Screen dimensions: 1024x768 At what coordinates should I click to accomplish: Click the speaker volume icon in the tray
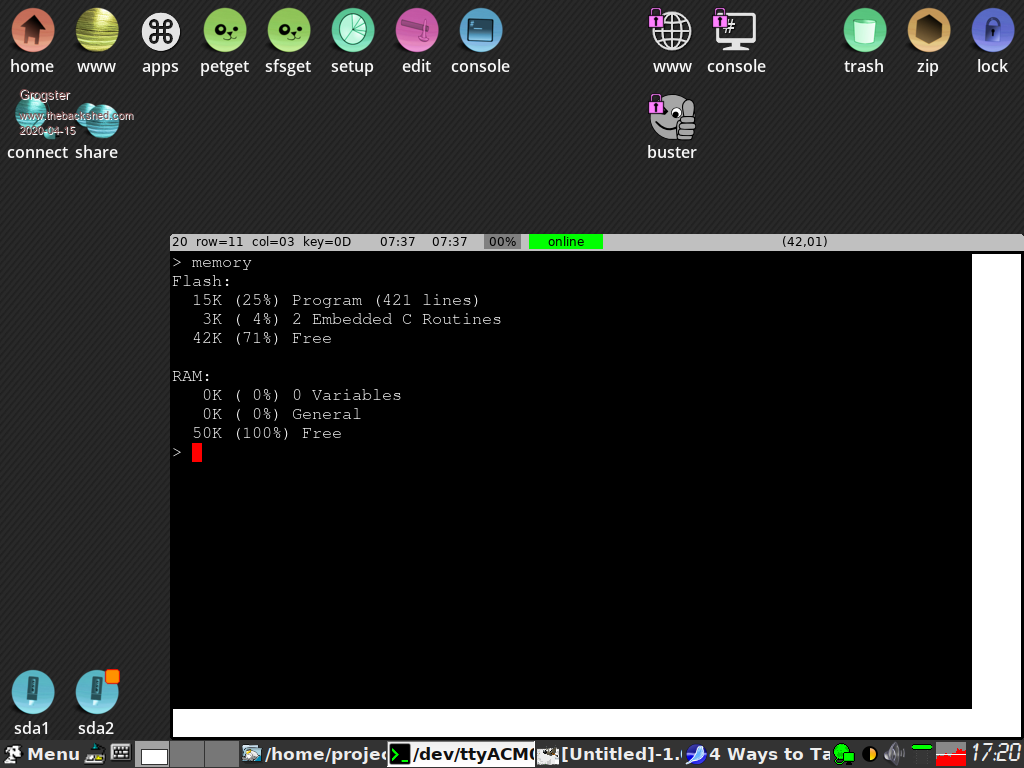click(894, 754)
